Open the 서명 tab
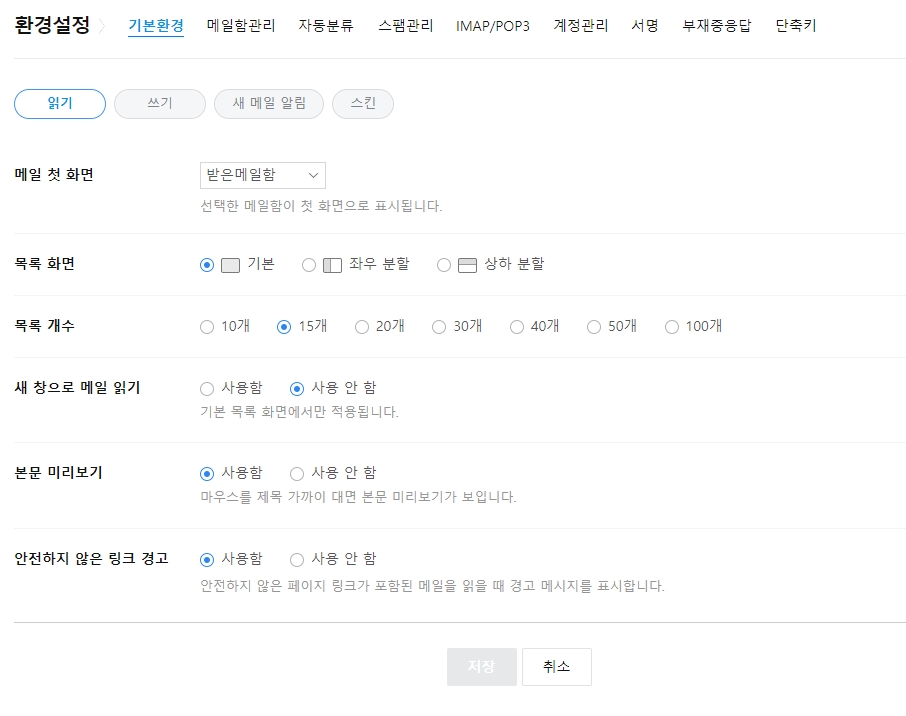Viewport: 906px width, 716px height. [645, 25]
